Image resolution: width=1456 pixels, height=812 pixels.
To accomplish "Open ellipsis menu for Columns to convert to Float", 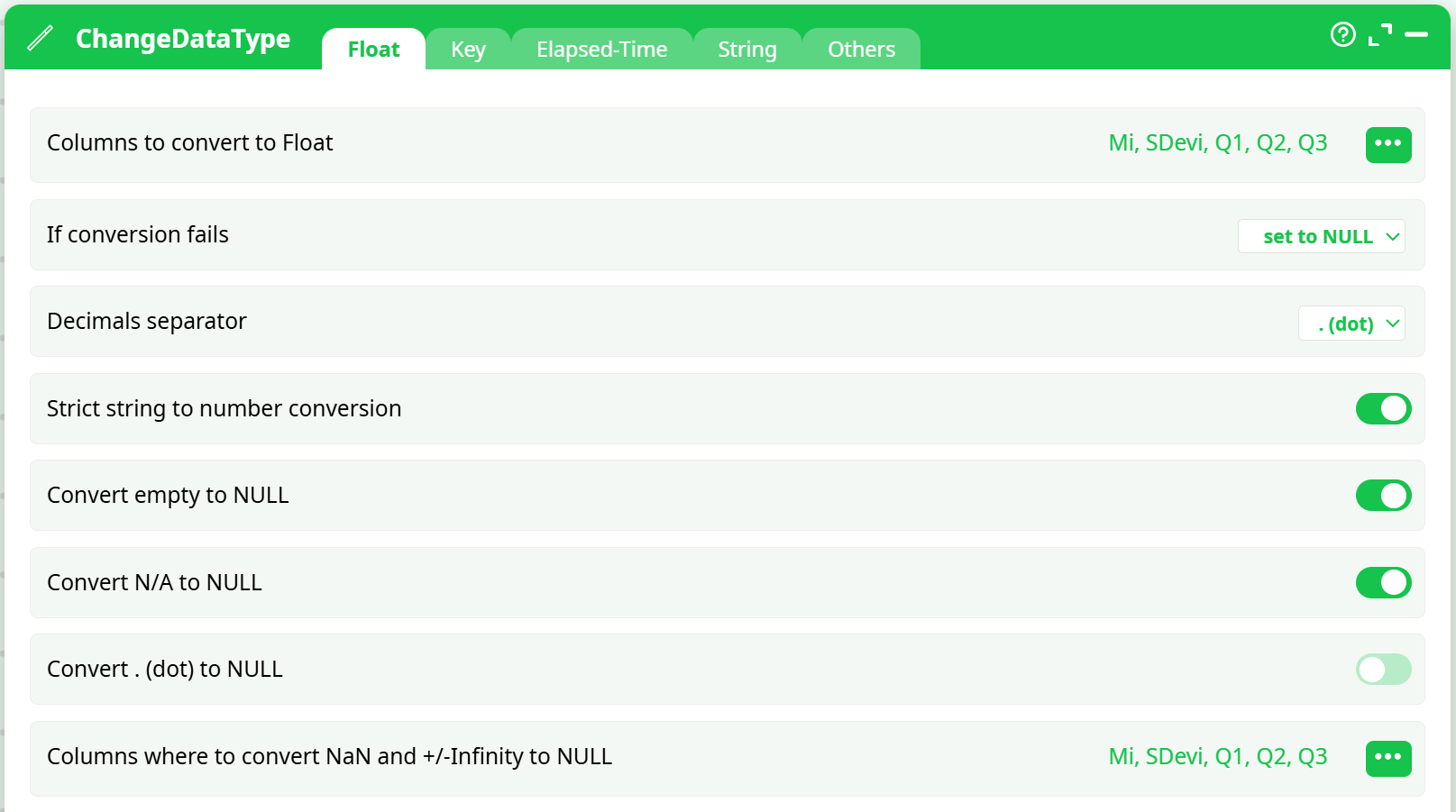I will (x=1388, y=144).
